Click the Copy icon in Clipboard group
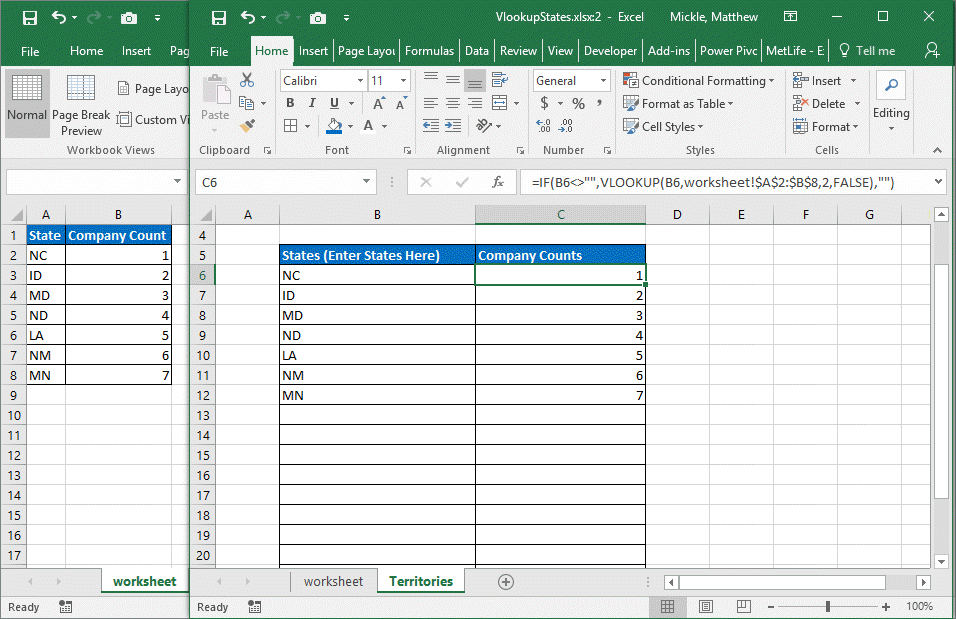Viewport: 956px width, 619px height. [x=246, y=102]
